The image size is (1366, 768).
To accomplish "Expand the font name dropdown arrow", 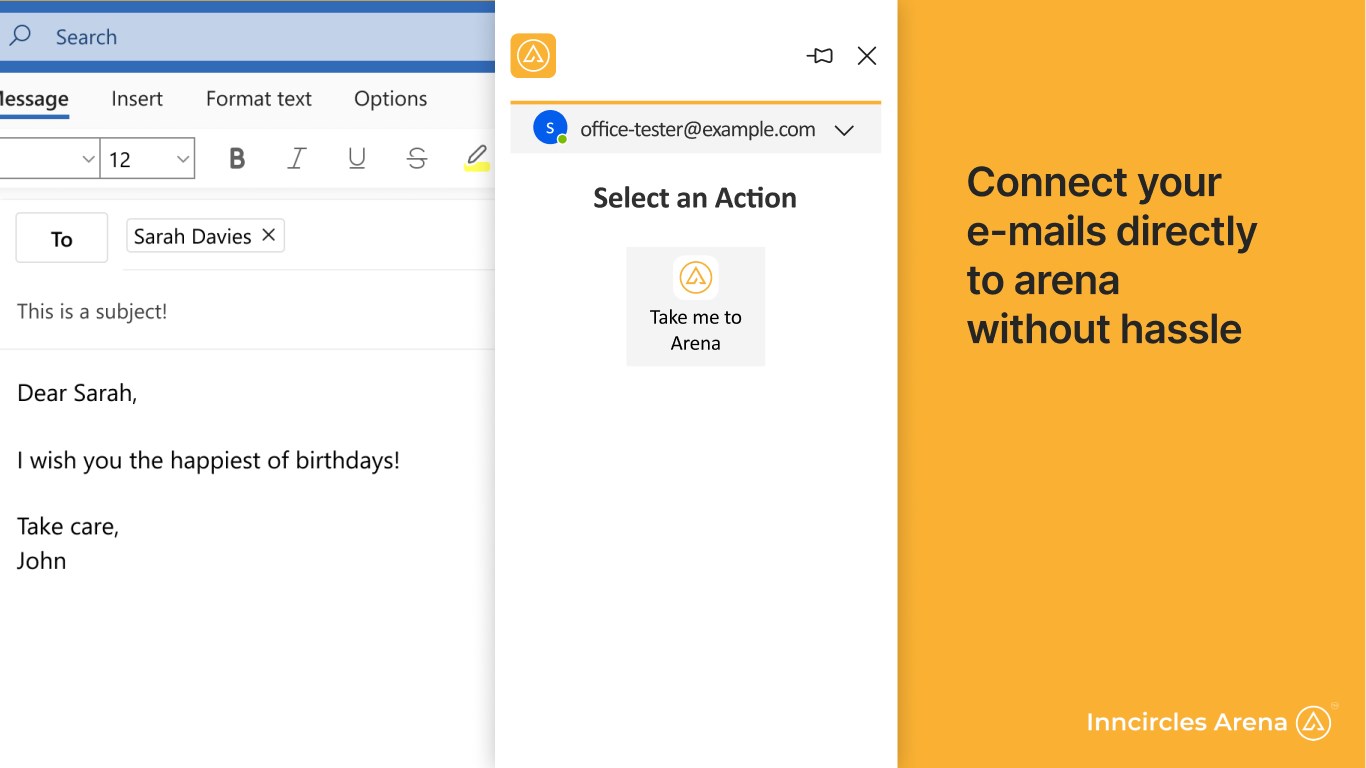I will (x=88, y=159).
